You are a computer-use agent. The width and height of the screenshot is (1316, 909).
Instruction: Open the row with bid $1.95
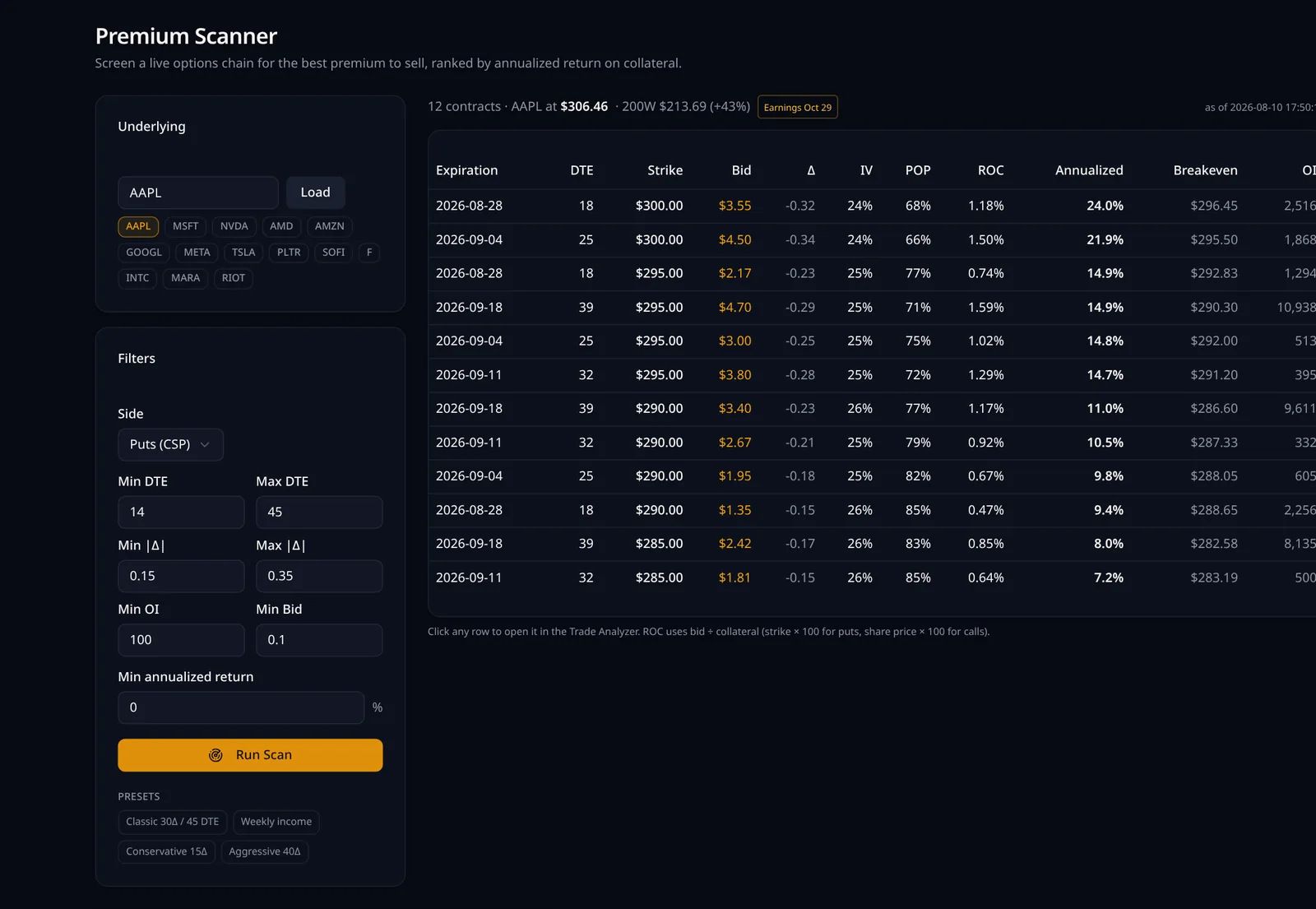872,476
